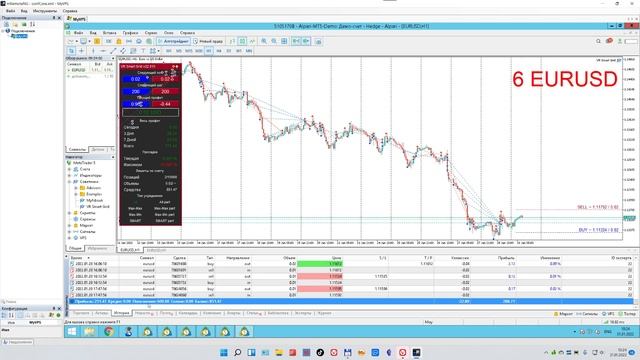640x360 pixels.
Task: Switch to the История tab
Action: click(122, 313)
